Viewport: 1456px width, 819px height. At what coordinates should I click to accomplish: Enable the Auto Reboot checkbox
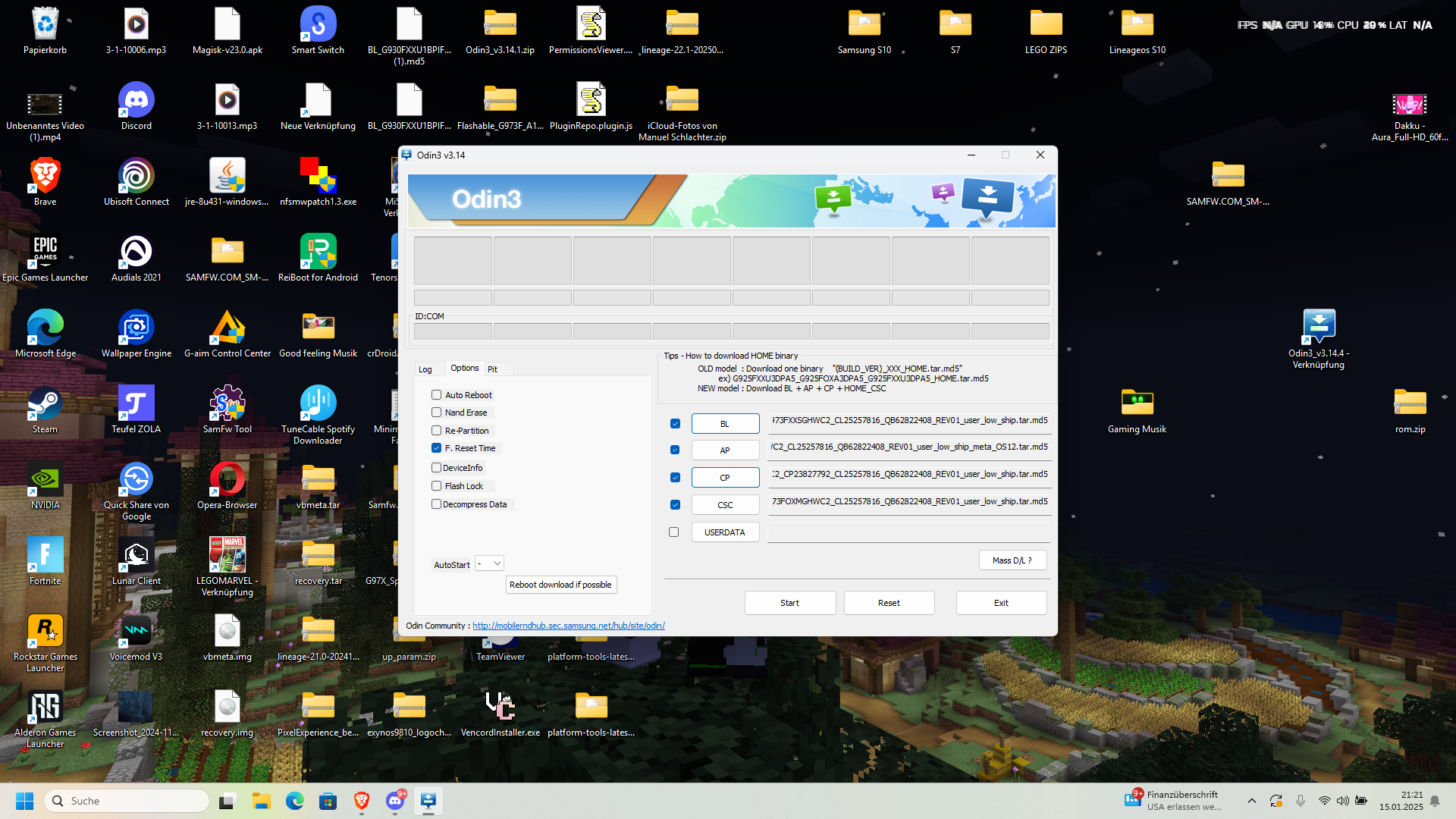(x=437, y=395)
